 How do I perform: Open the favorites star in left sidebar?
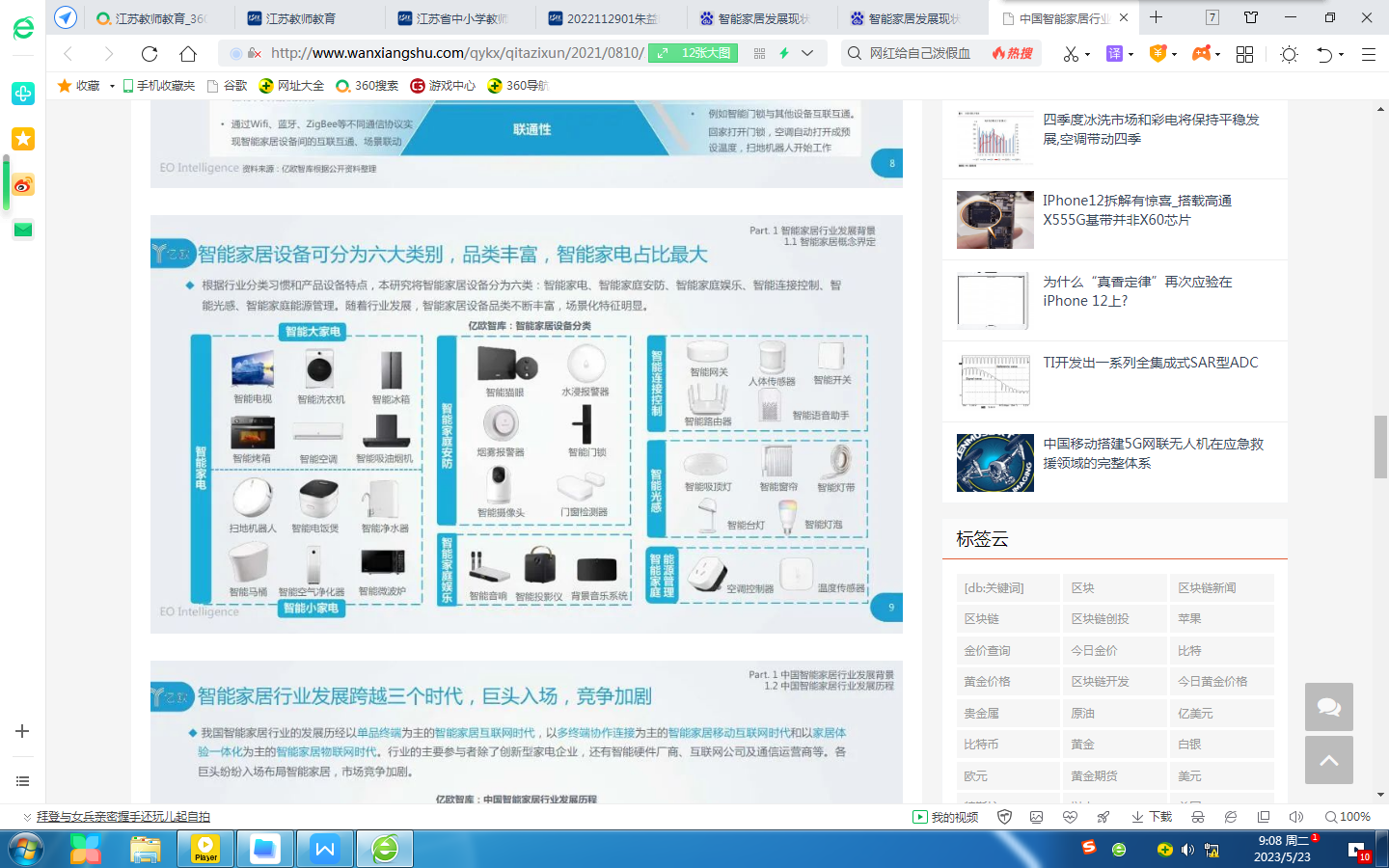click(x=23, y=139)
